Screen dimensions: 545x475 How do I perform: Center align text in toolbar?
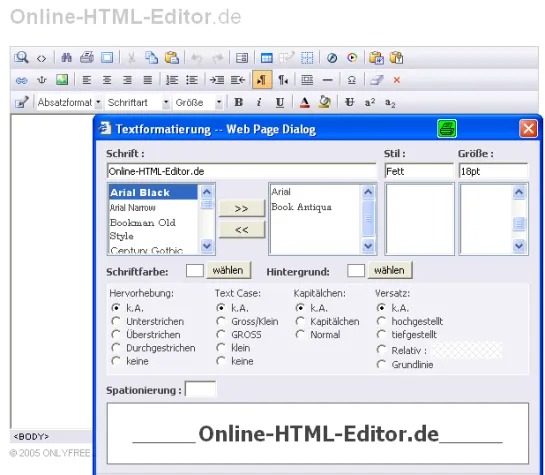pyautogui.click(x=107, y=80)
